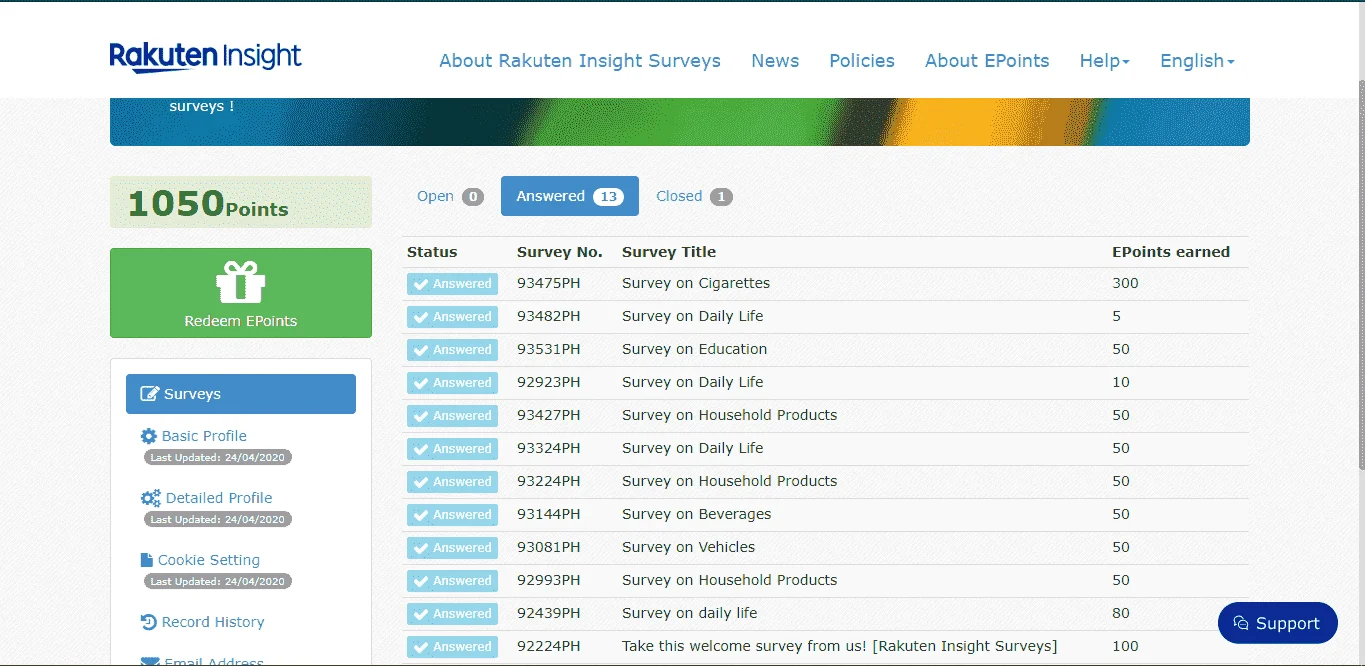This screenshot has height=666, width=1365.
Task: Click the Redeem EPoints button
Action: 241,293
